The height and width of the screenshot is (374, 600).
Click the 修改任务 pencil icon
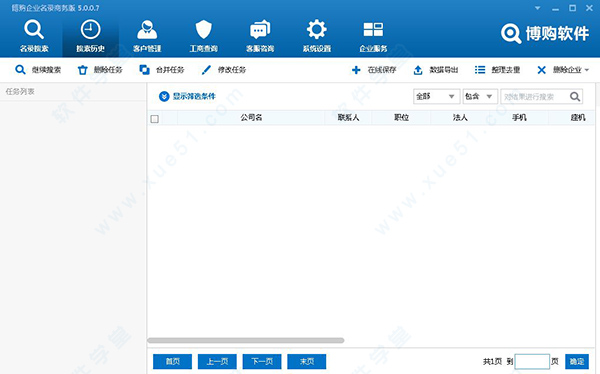pyautogui.click(x=206, y=70)
